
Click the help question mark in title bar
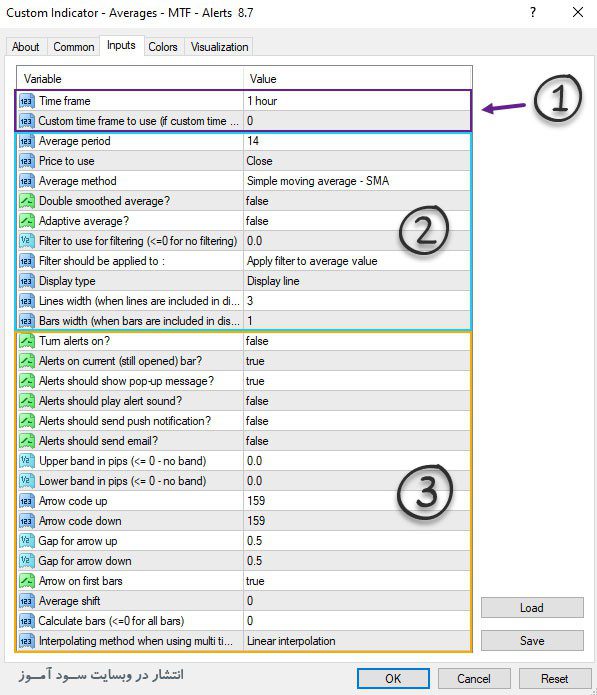(x=533, y=12)
